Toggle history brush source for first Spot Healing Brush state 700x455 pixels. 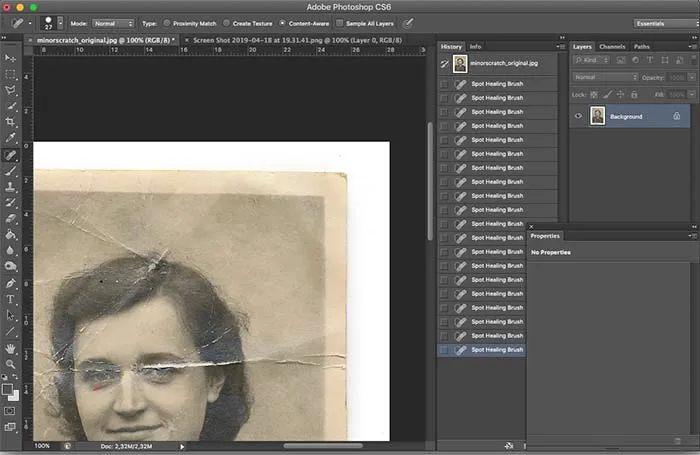click(x=444, y=84)
